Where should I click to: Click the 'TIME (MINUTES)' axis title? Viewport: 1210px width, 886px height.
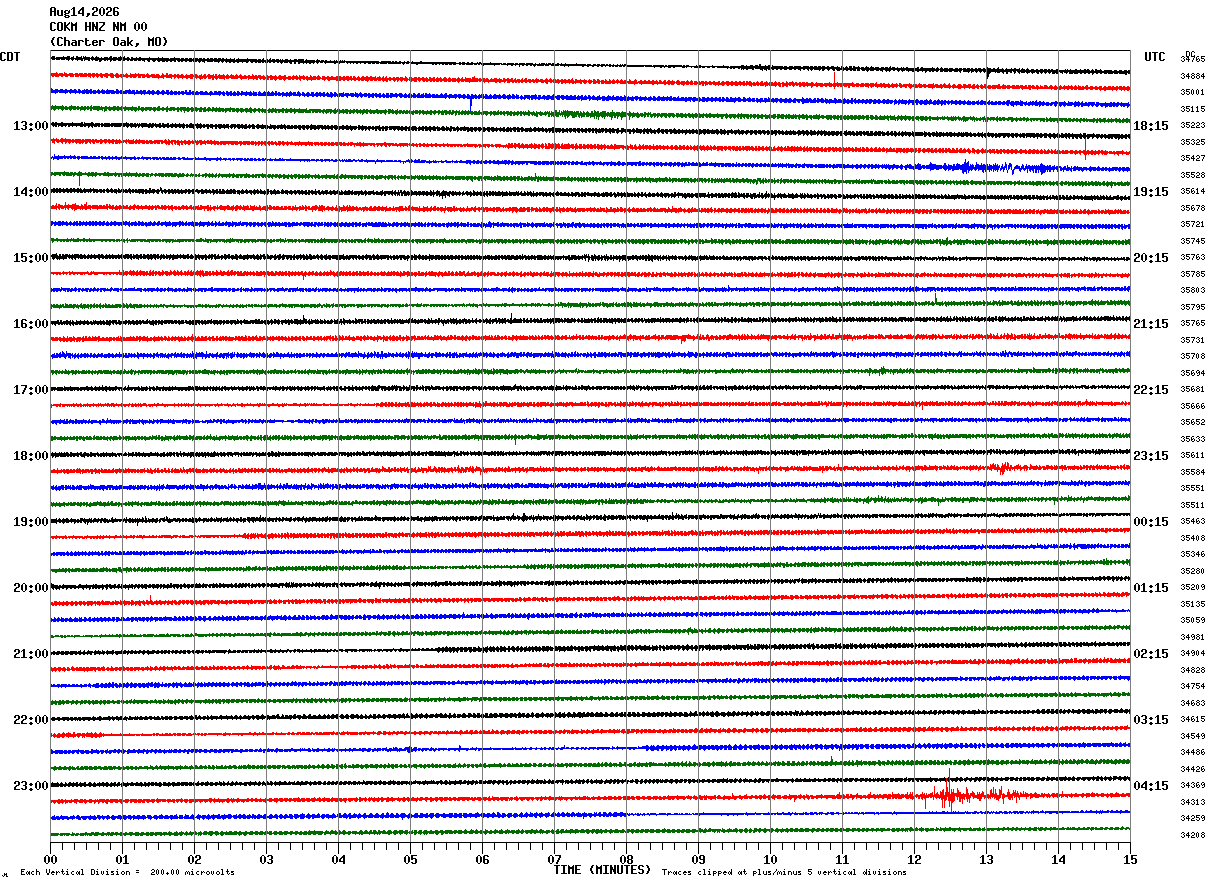[x=602, y=870]
